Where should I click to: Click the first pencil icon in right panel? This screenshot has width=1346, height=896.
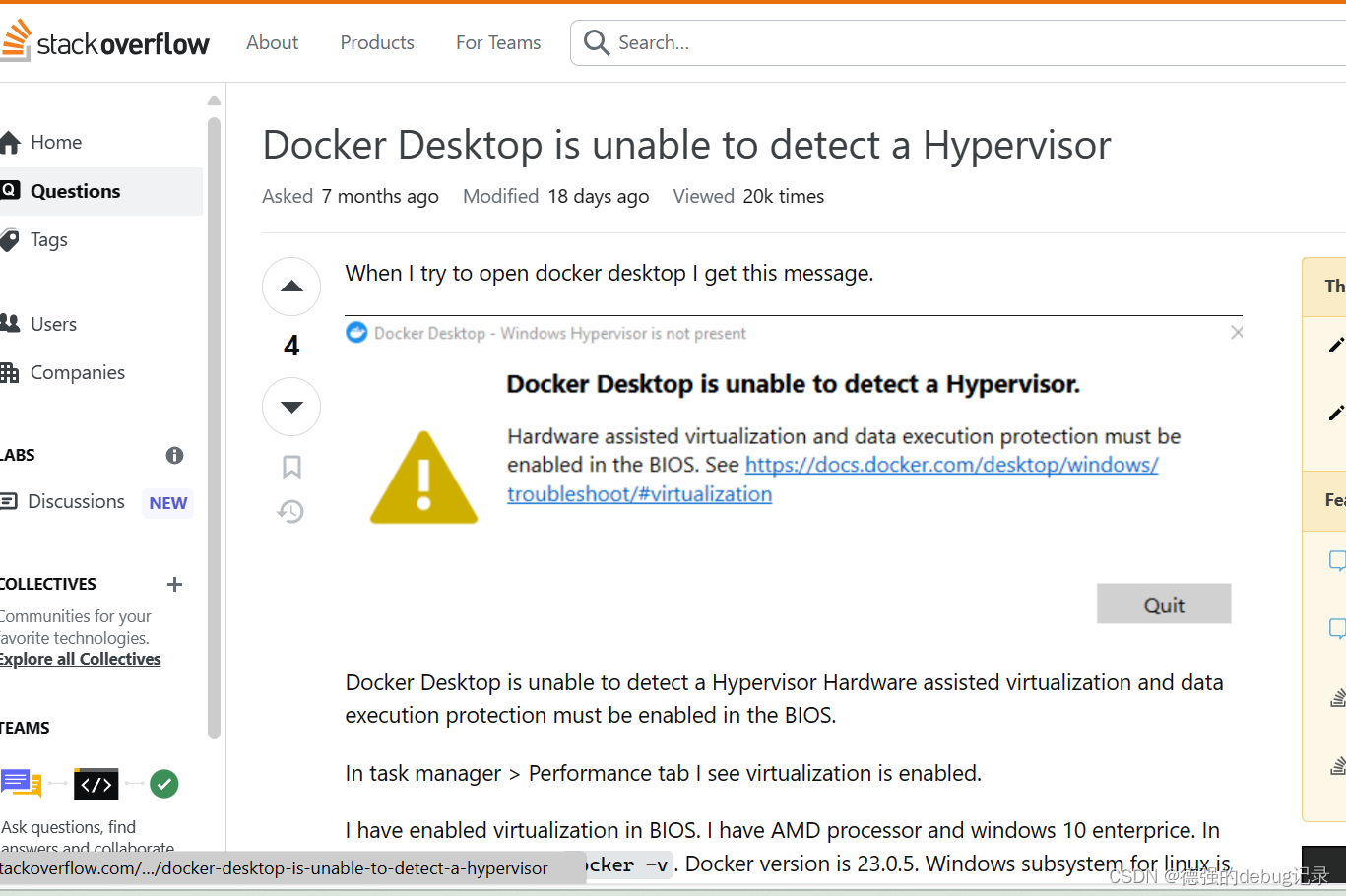click(x=1336, y=345)
